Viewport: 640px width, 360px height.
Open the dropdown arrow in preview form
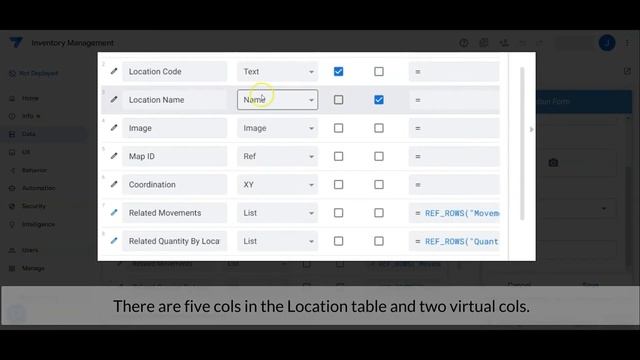pyautogui.click(x=604, y=209)
